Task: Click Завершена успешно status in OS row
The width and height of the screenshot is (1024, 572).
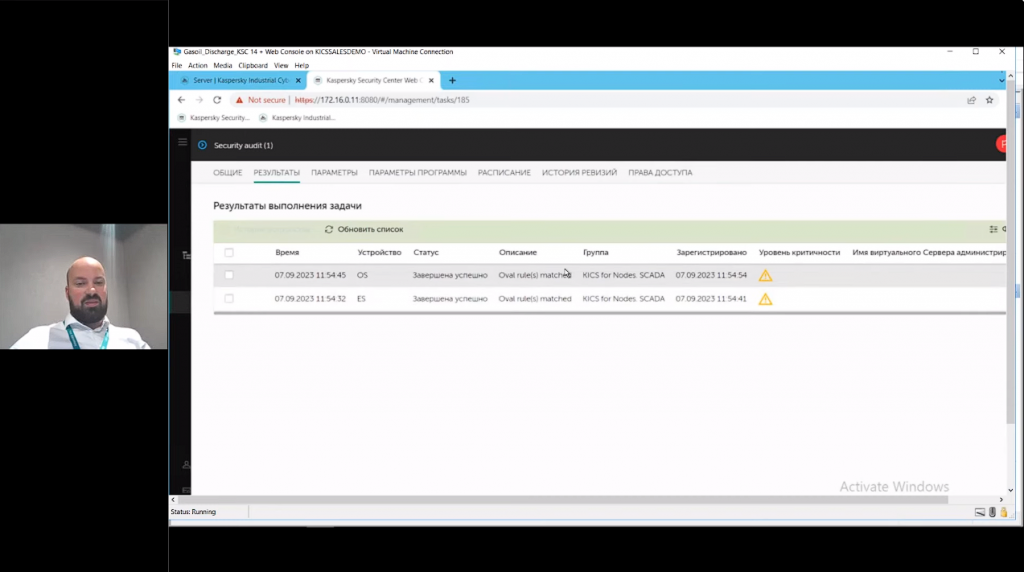Action: coord(450,275)
